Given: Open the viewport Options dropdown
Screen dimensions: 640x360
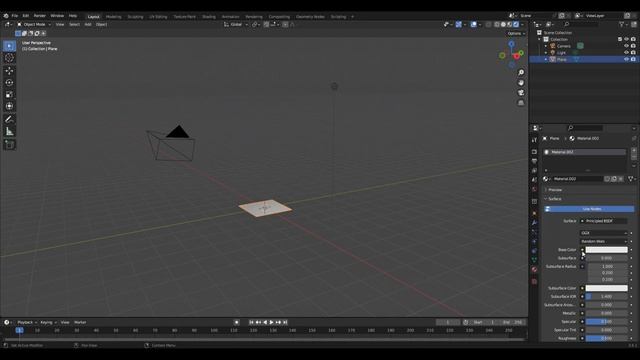Looking at the screenshot, I should tap(516, 33).
